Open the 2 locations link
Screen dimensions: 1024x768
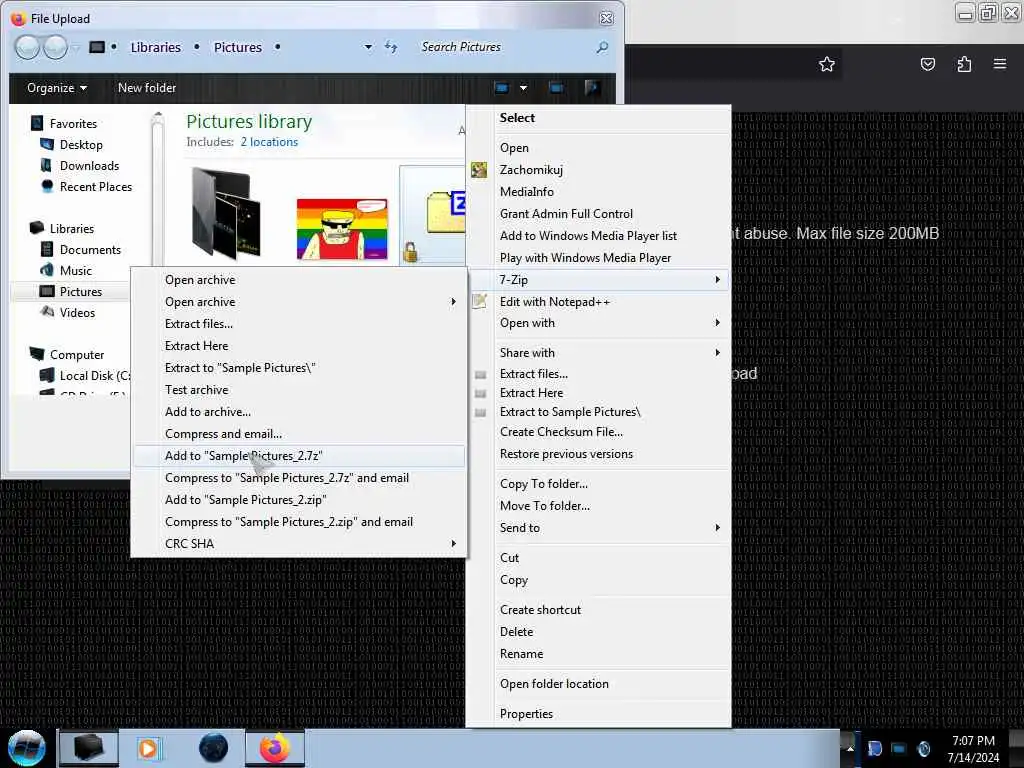(269, 142)
